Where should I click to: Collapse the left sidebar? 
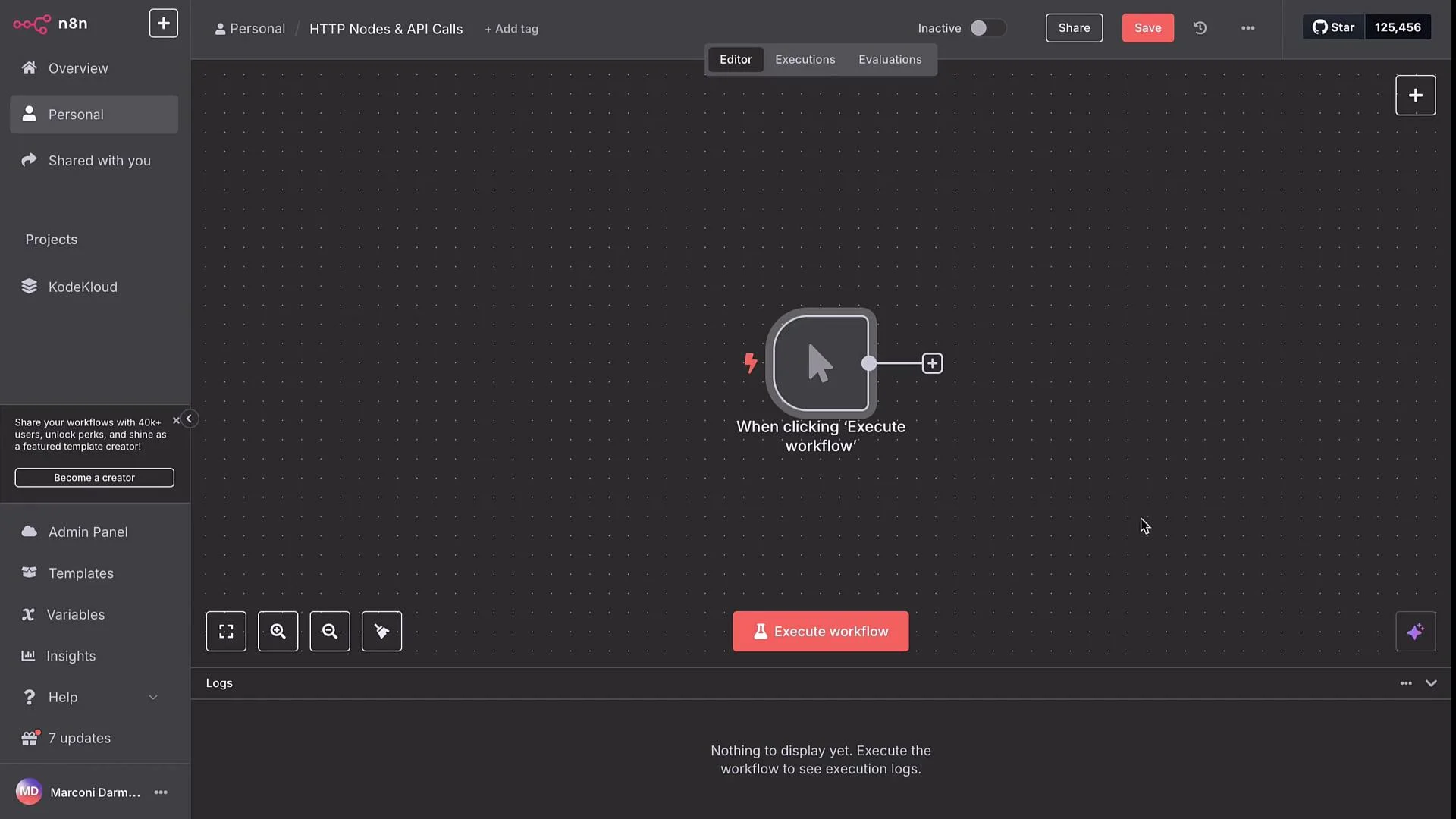[x=189, y=419]
